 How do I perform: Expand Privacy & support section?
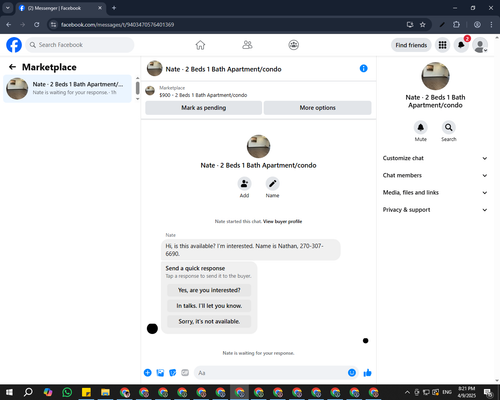pyautogui.click(x=435, y=210)
